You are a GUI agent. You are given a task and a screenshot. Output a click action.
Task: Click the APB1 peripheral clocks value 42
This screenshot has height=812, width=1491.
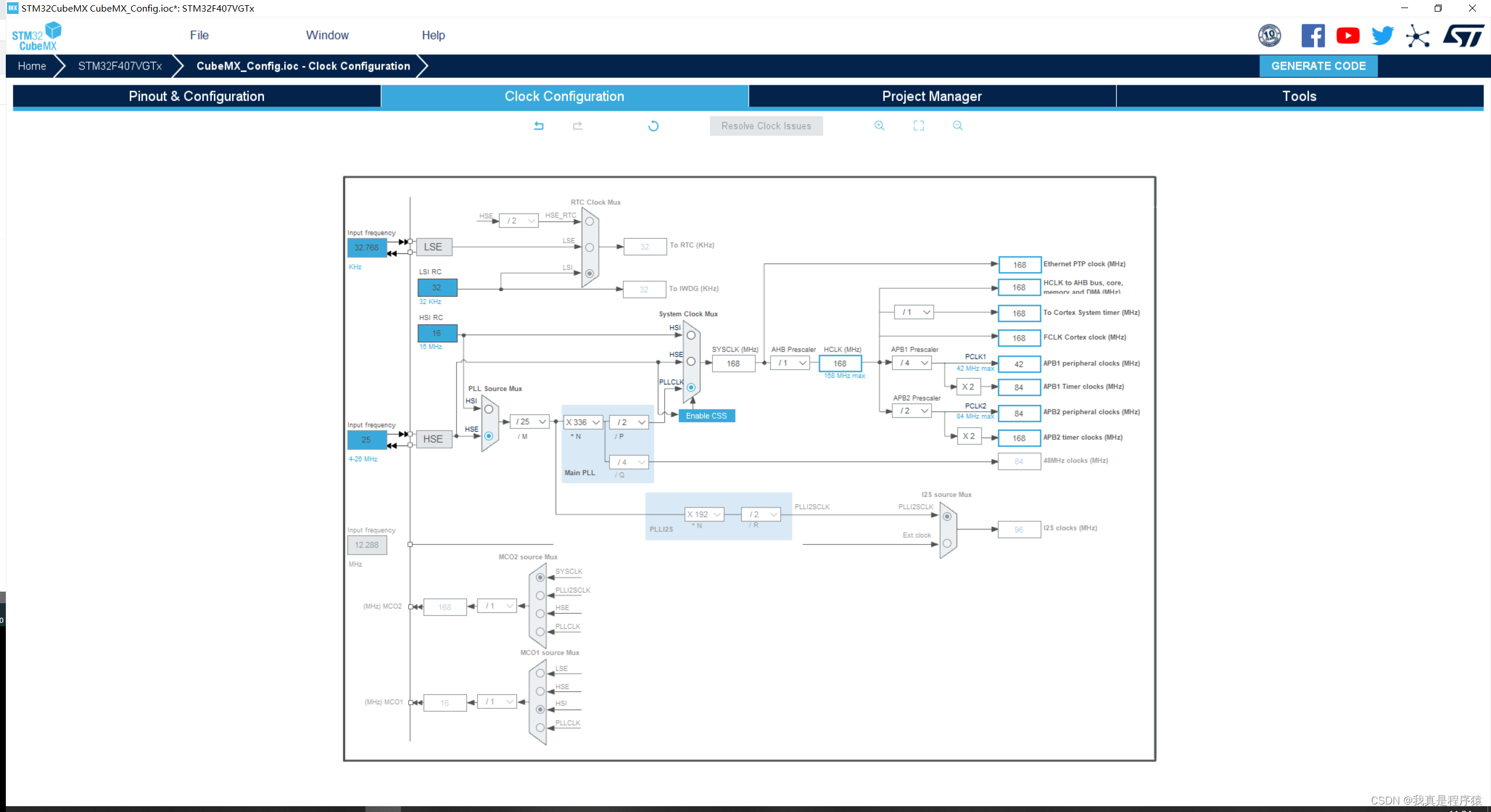pyautogui.click(x=1019, y=364)
